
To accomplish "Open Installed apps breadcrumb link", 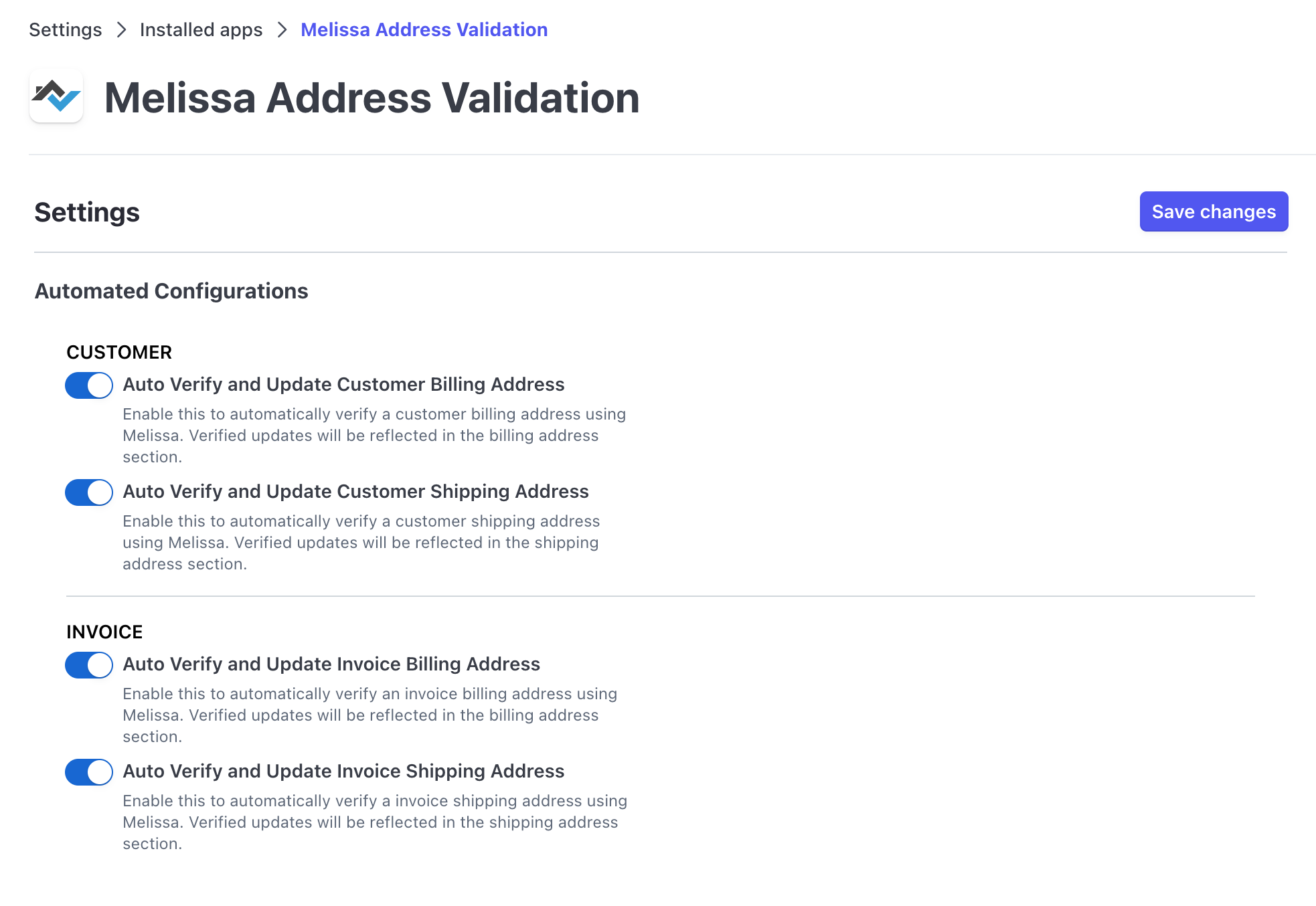I will 201,30.
